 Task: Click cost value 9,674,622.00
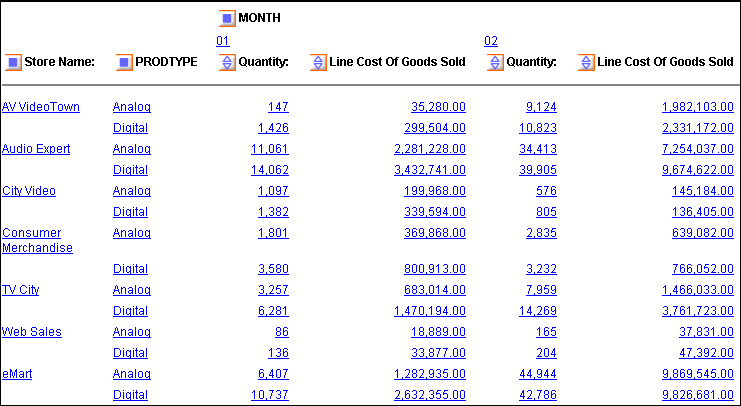pos(698,170)
